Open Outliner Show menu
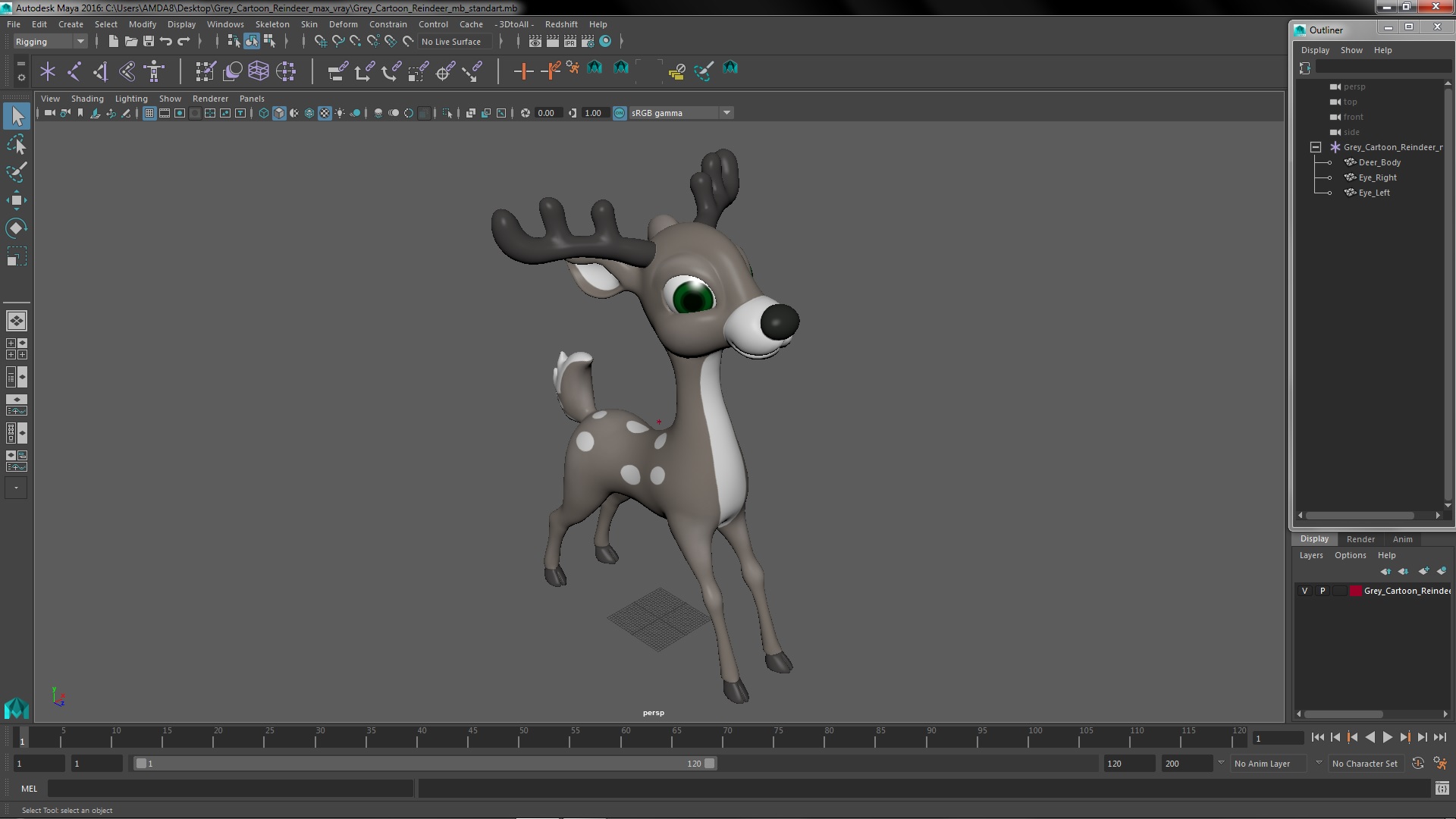Screen dimensions: 1456x819 [1351, 50]
